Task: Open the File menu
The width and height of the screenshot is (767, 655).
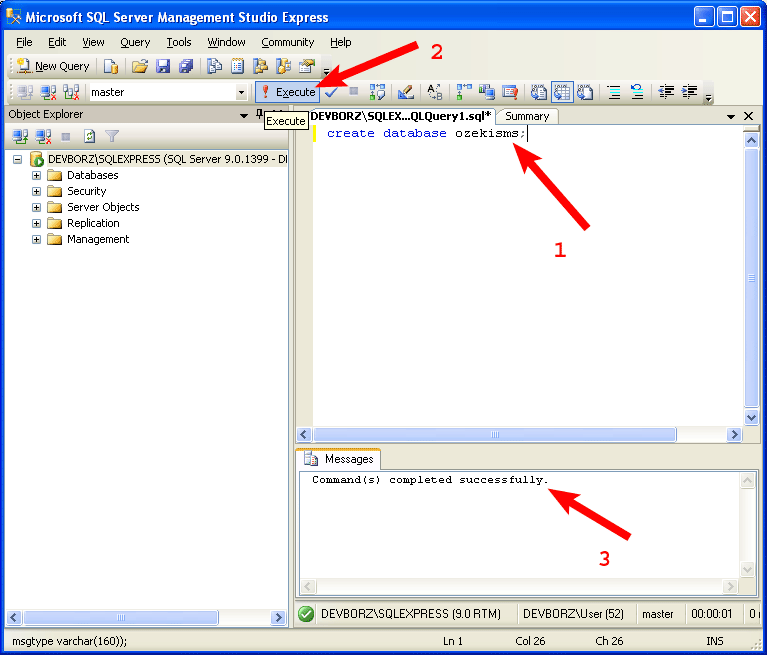Action: 24,43
